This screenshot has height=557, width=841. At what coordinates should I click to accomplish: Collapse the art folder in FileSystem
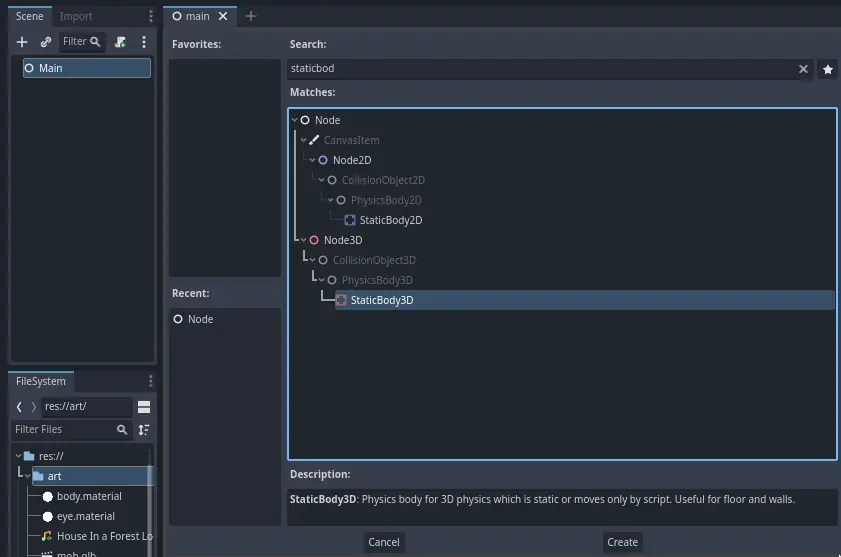28,476
